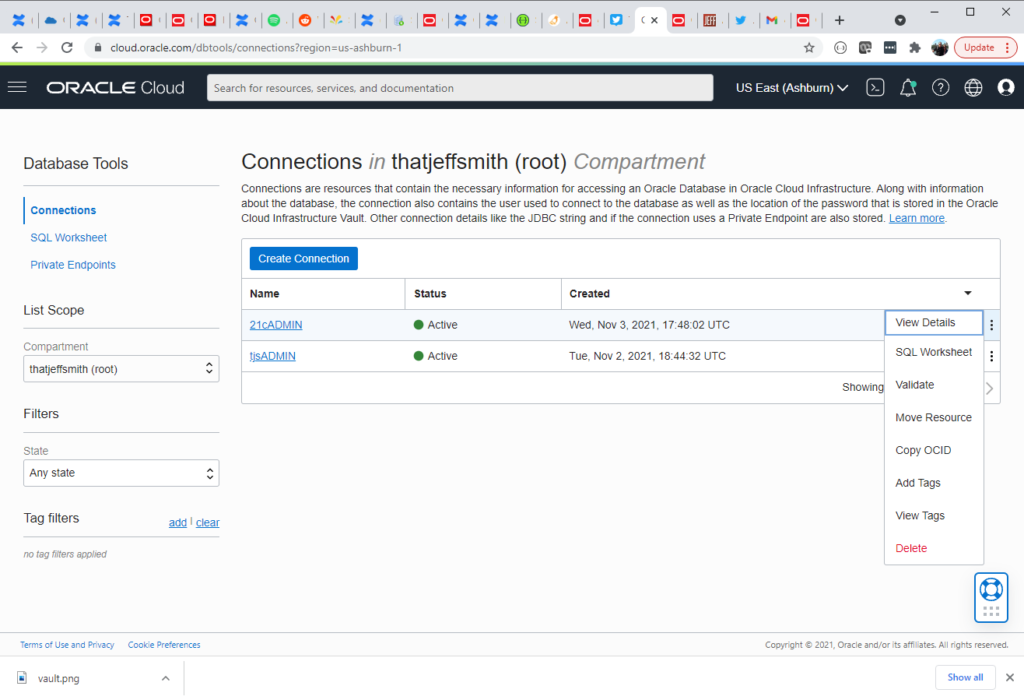Expand the vault.png download options chevron

click(x=166, y=678)
